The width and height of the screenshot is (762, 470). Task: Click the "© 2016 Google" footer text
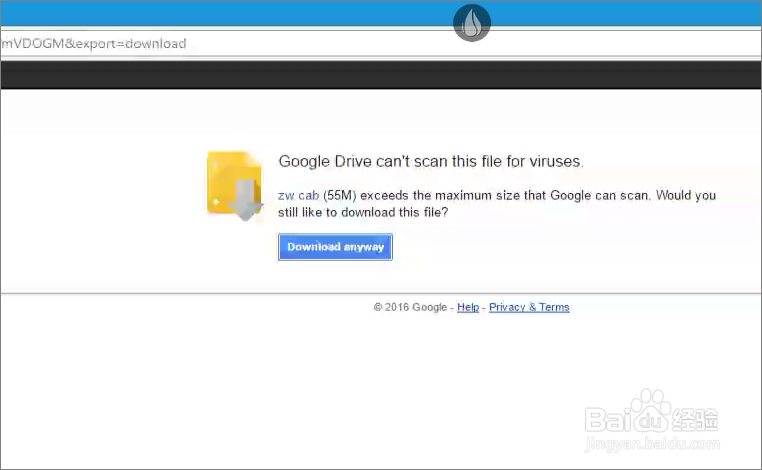(x=410, y=307)
